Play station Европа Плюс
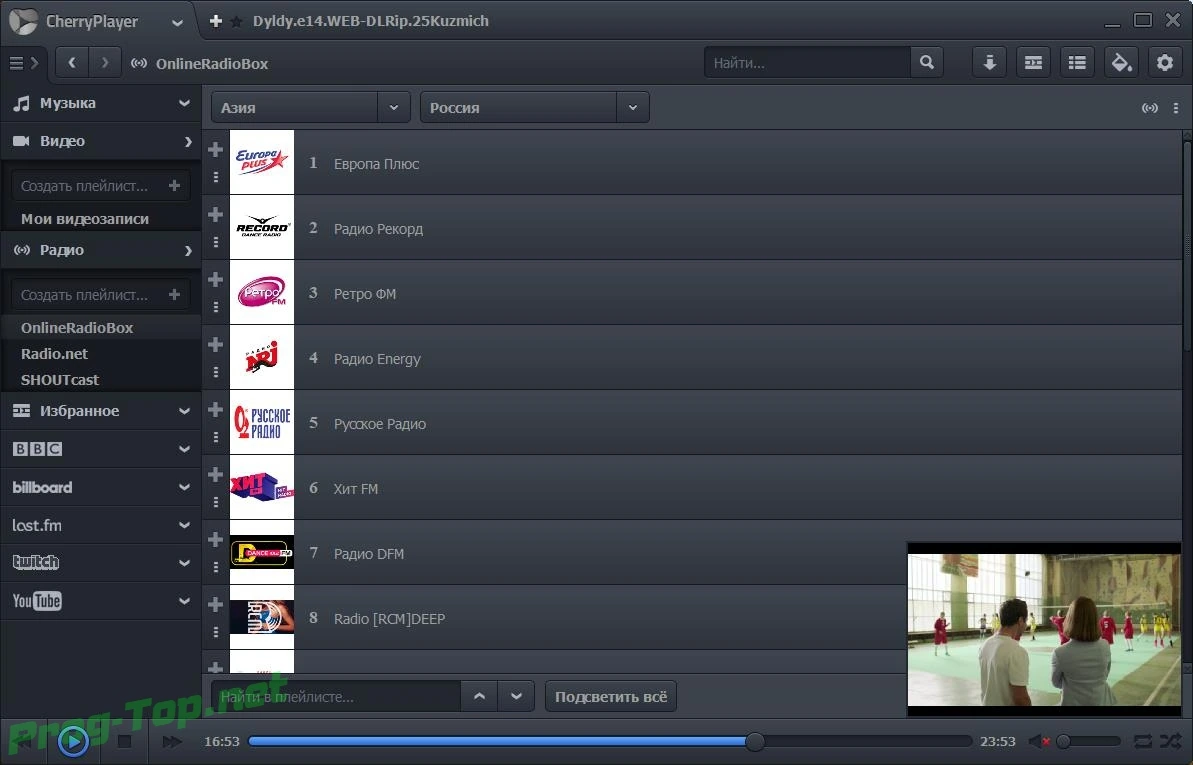1193x765 pixels. (376, 164)
